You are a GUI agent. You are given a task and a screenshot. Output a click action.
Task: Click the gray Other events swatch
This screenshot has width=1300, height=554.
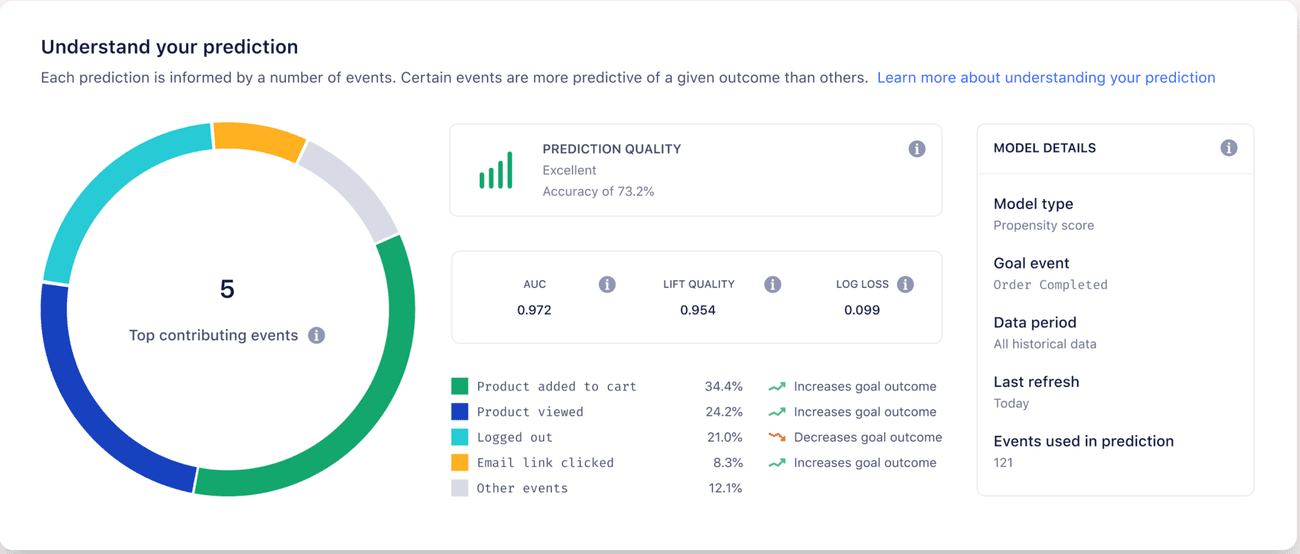460,488
